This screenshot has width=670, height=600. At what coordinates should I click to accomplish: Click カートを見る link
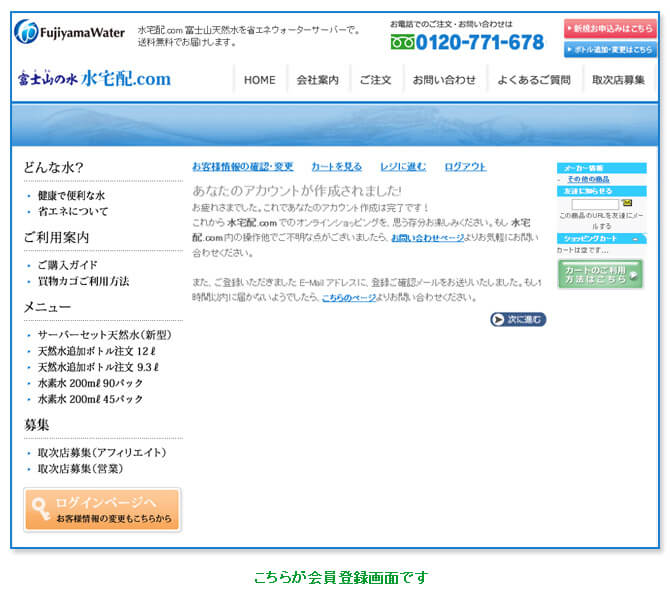click(x=337, y=167)
